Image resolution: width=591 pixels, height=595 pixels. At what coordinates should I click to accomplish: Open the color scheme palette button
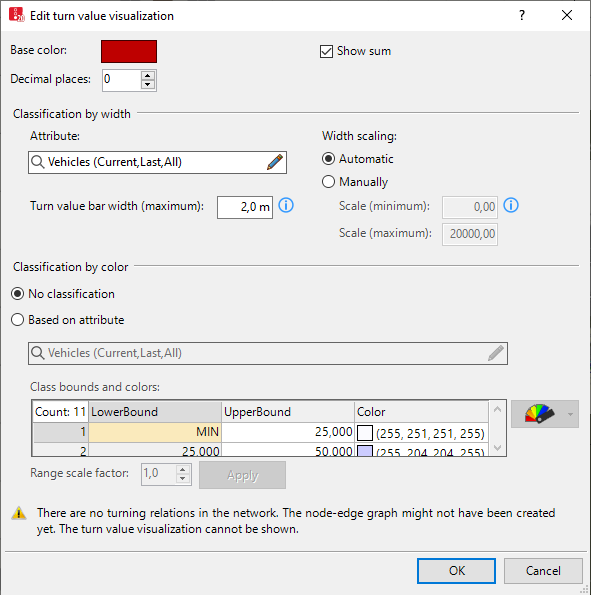[539, 414]
